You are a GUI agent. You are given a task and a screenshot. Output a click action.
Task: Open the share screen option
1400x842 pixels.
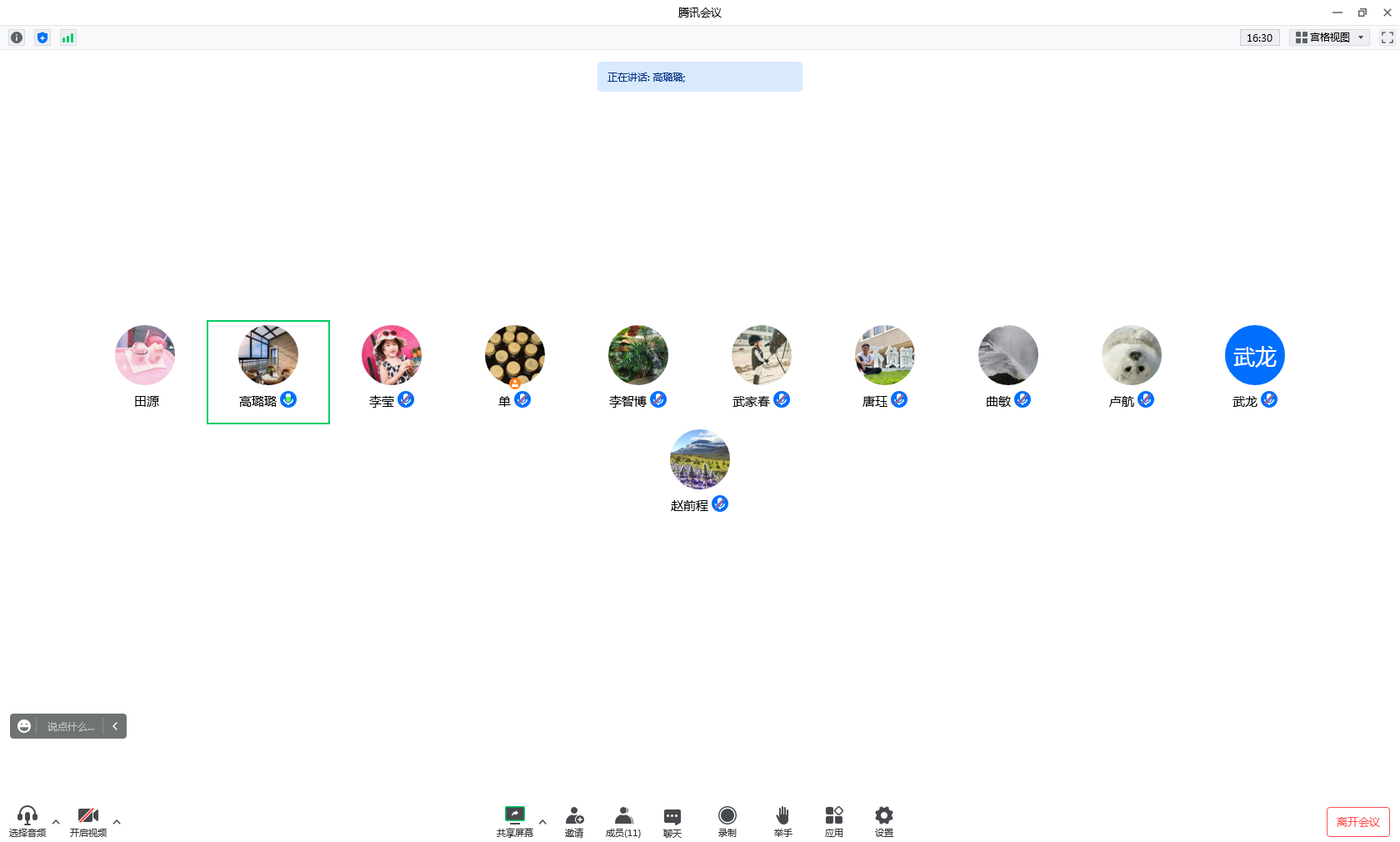click(x=515, y=821)
